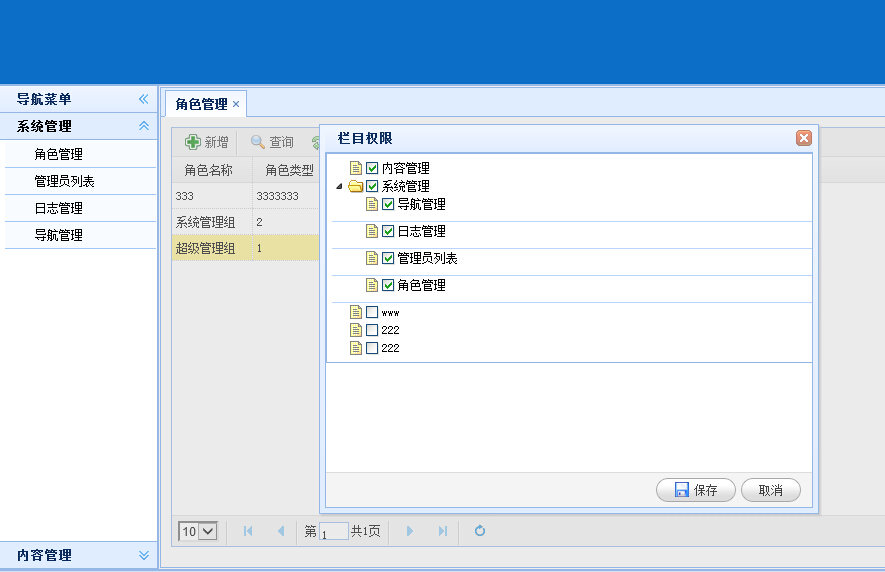Click the document icon beside 导航管理 node
Image resolution: width=885 pixels, height=572 pixels.
[x=371, y=204]
